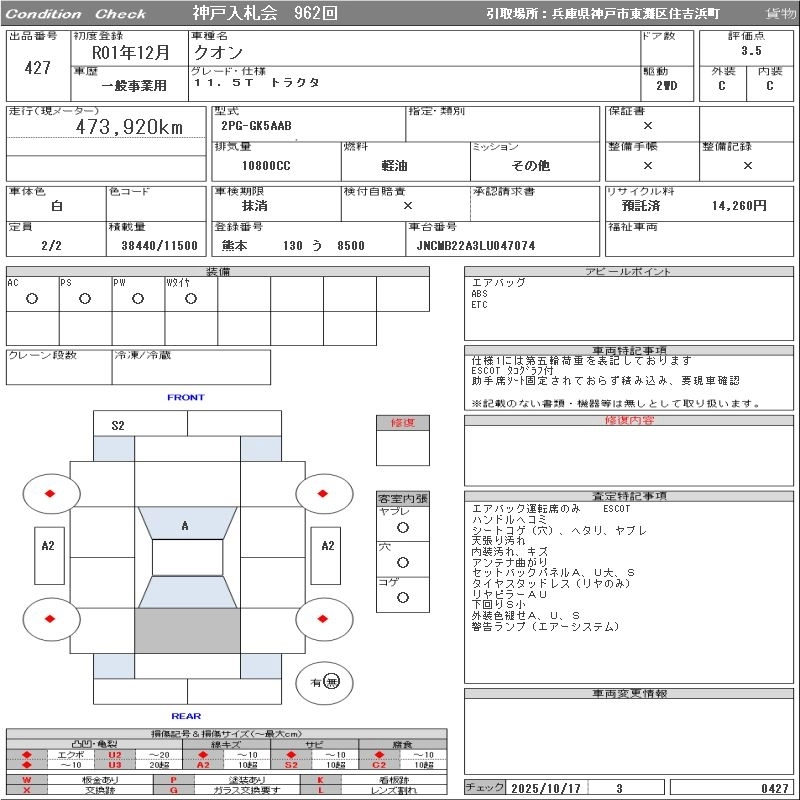Viewport: 800px width, 800px height.
Task: Click the 貨物 category label
Action: point(780,14)
